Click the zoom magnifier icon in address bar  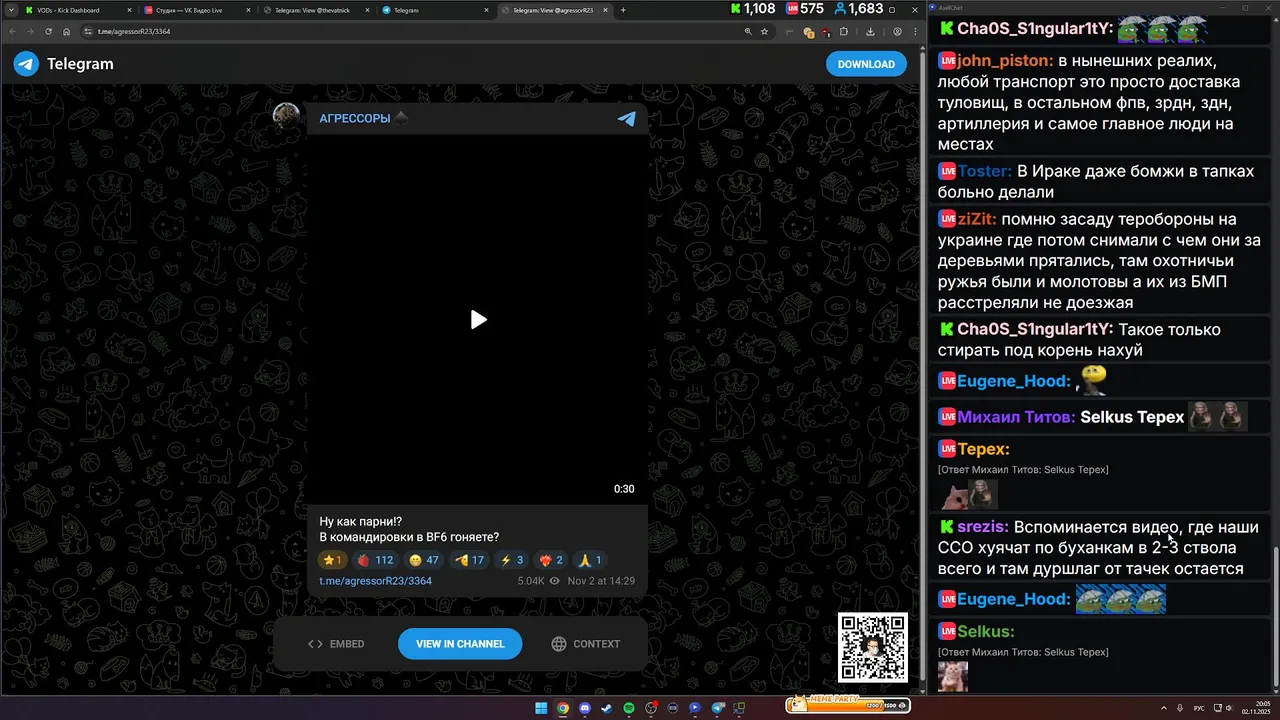(748, 31)
